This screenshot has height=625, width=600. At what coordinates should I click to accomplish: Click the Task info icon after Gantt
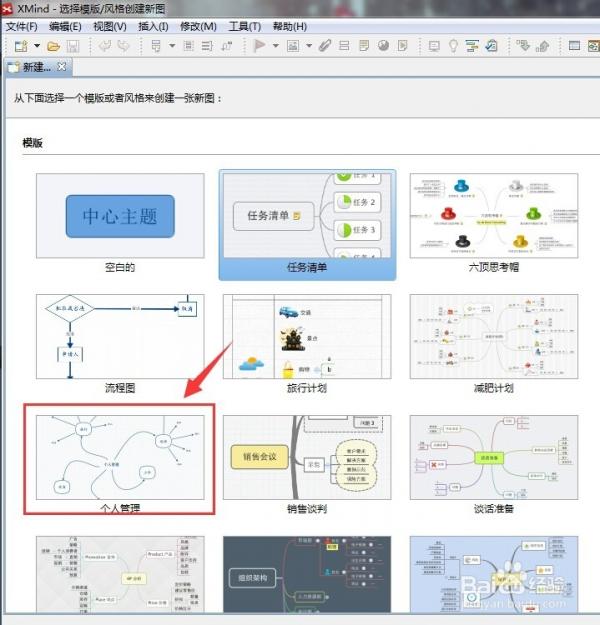pyautogui.click(x=491, y=46)
